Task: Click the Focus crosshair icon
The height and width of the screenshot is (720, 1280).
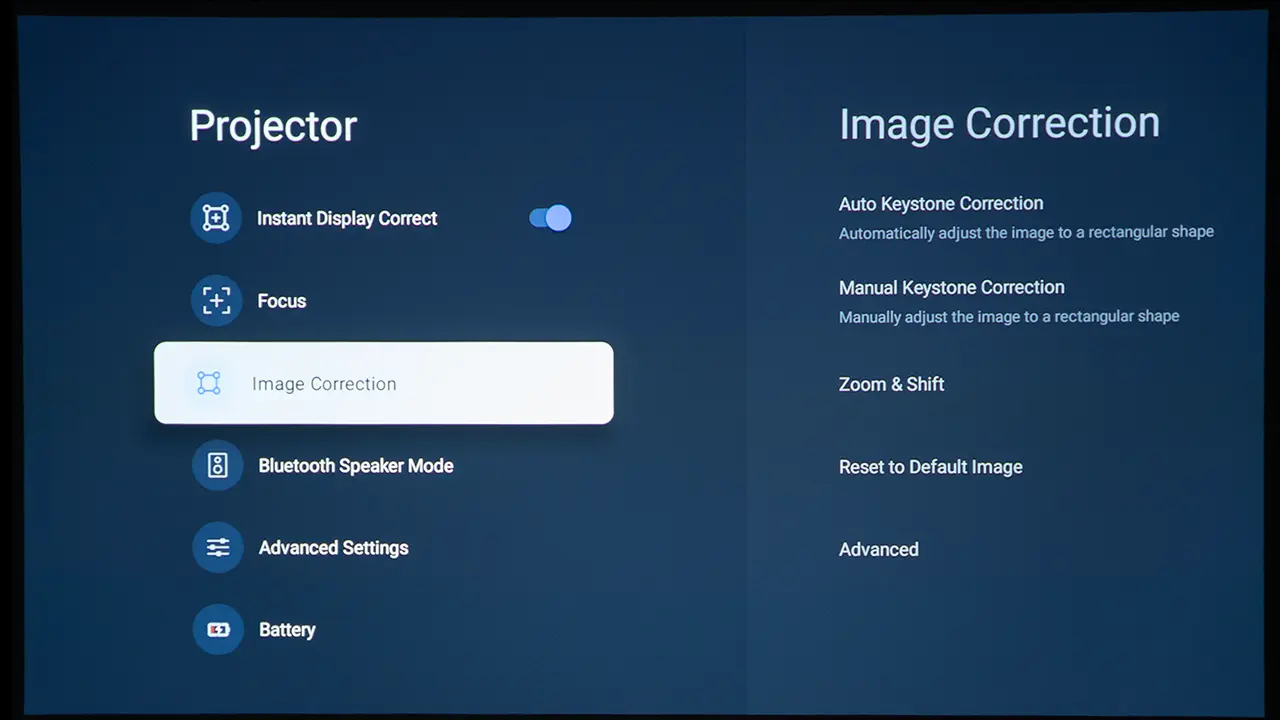Action: coord(216,301)
